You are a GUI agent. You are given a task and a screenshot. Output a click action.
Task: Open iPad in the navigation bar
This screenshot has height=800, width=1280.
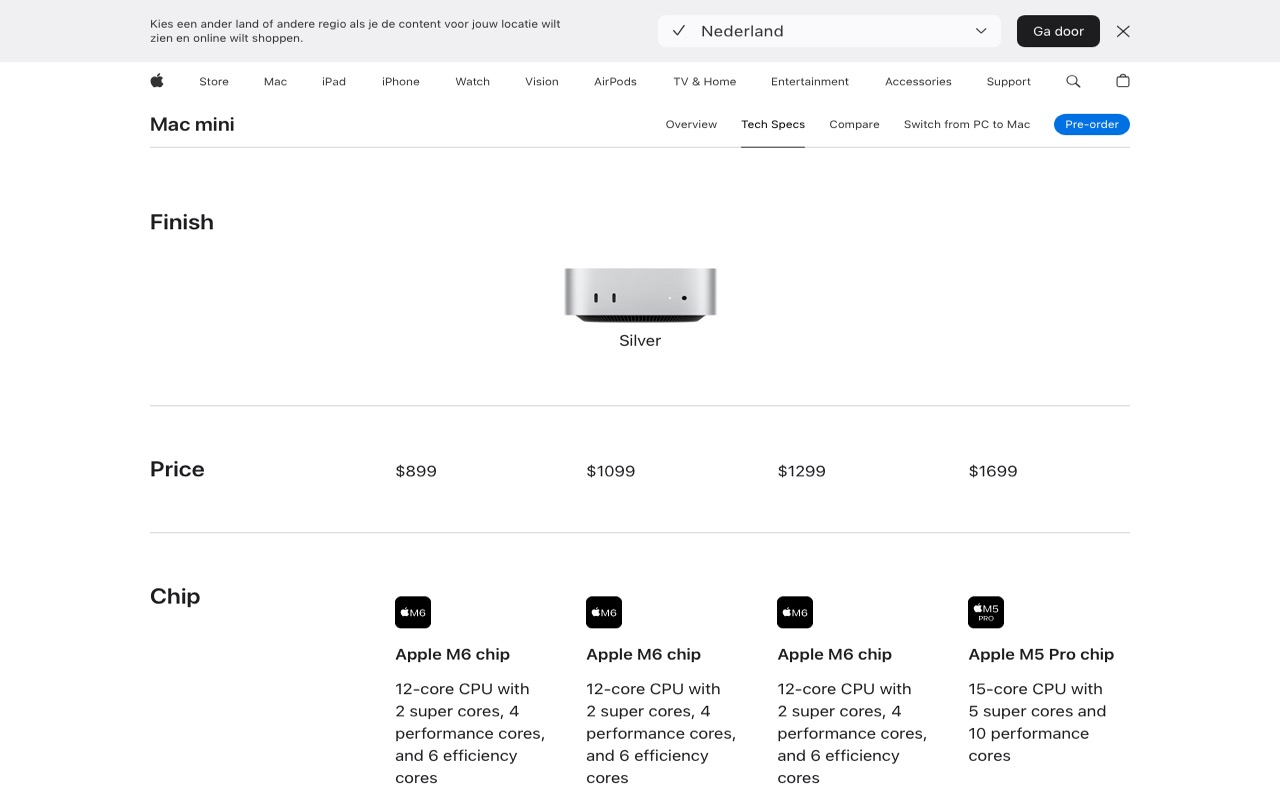(x=334, y=82)
